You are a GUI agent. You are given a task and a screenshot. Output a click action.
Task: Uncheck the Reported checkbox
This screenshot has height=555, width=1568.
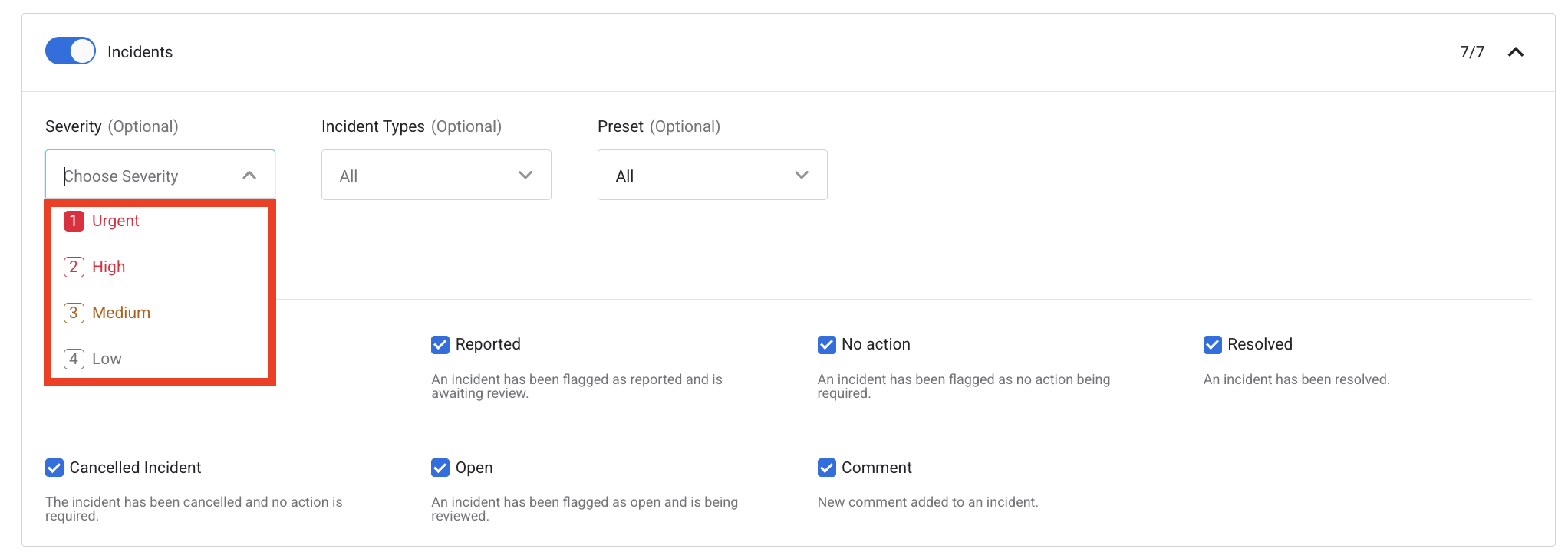pos(440,345)
